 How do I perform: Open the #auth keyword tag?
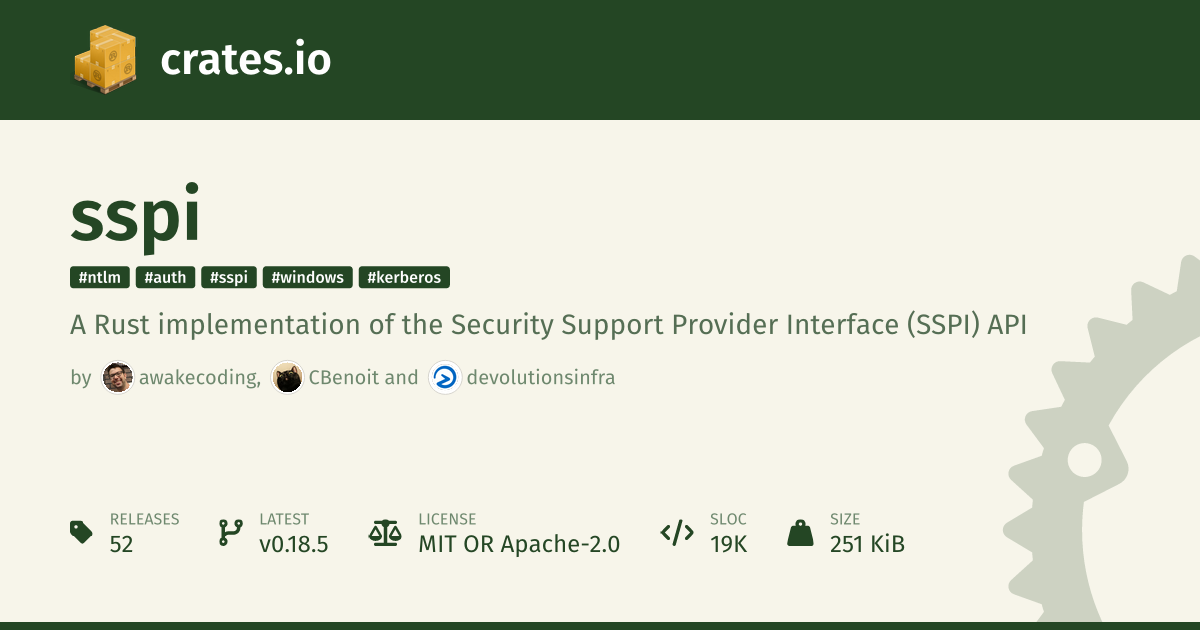pyautogui.click(x=165, y=277)
